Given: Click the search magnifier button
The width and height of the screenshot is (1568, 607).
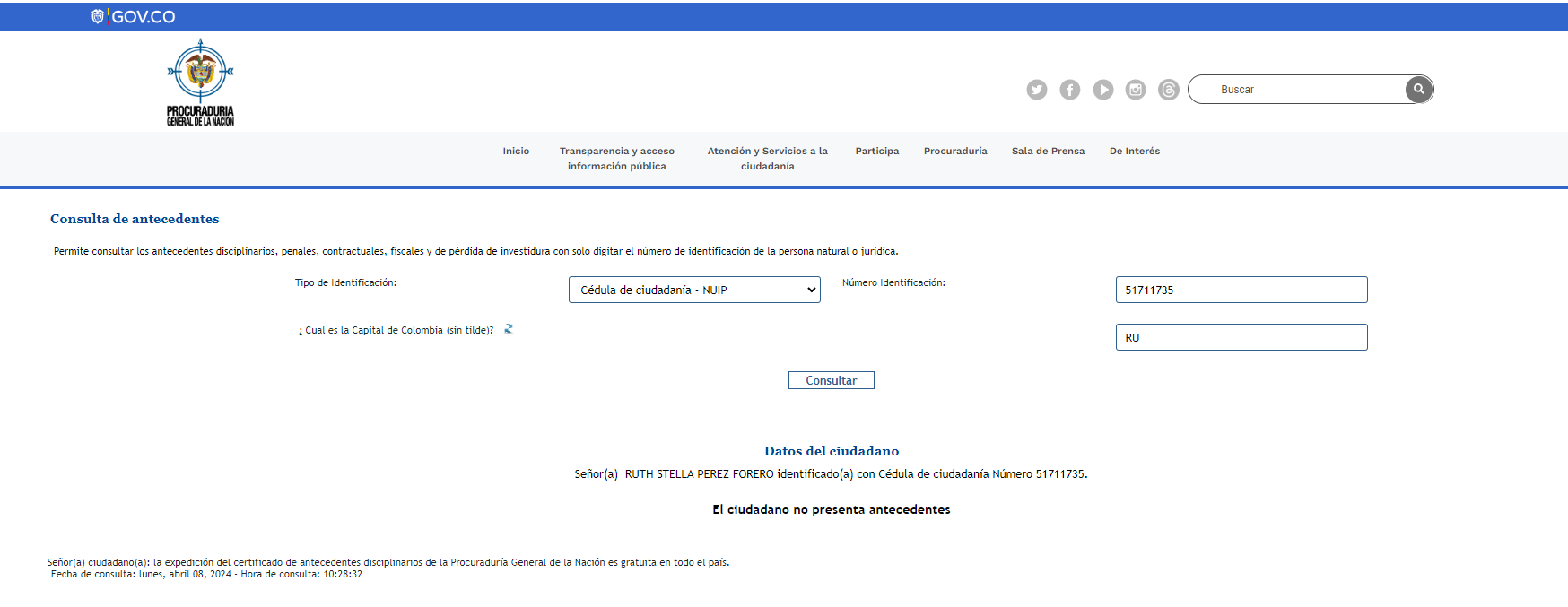Looking at the screenshot, I should click(x=1418, y=90).
